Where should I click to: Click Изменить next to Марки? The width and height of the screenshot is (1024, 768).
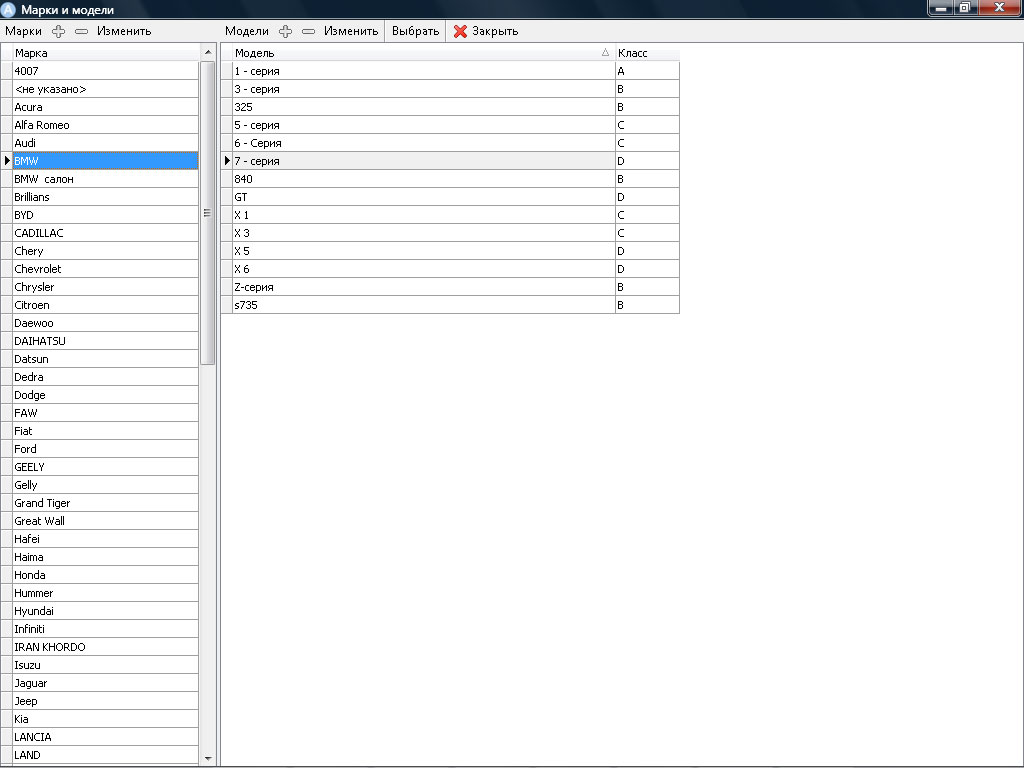(x=124, y=31)
